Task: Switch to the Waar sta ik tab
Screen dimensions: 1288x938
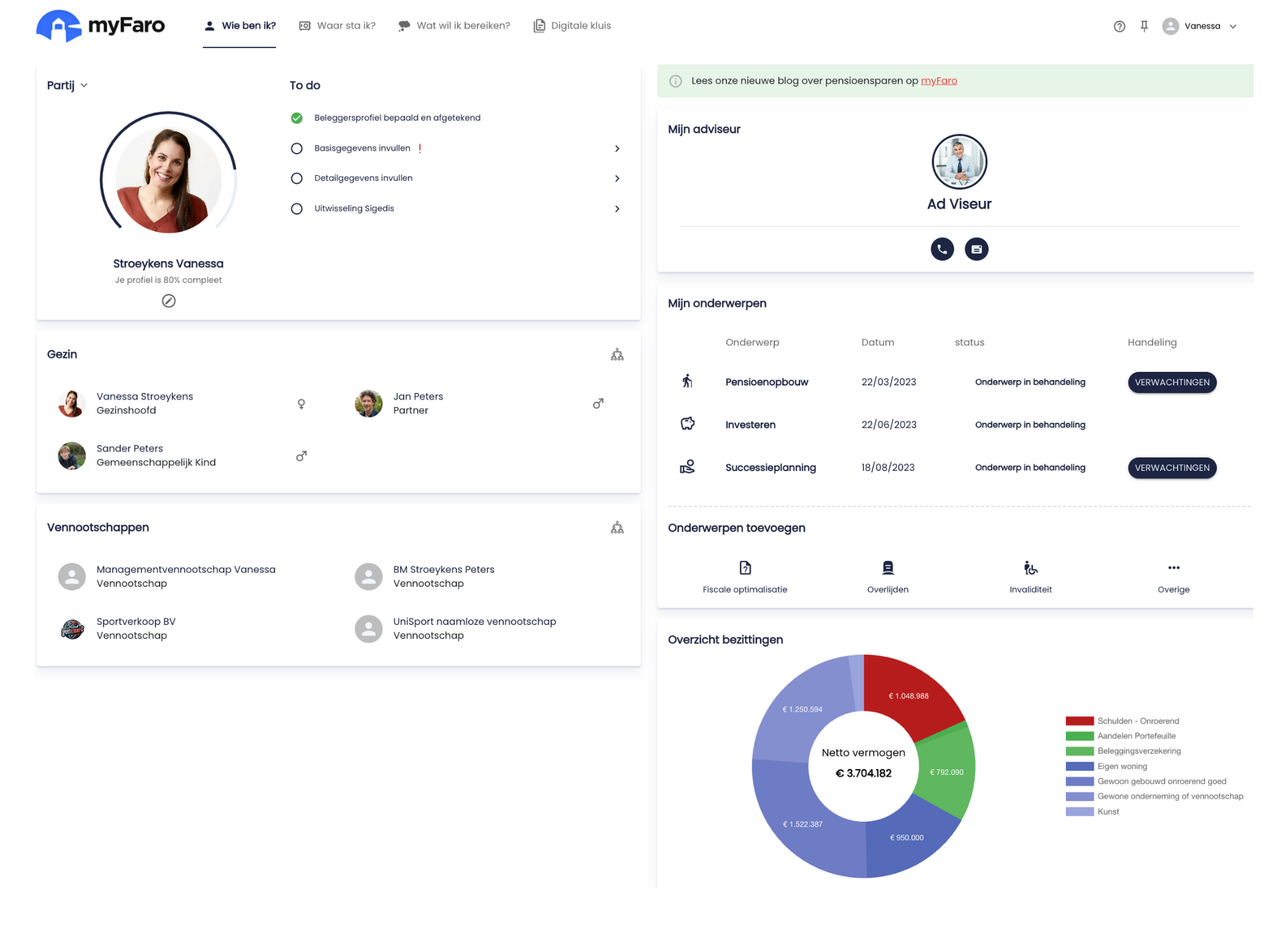Action: coord(338,26)
